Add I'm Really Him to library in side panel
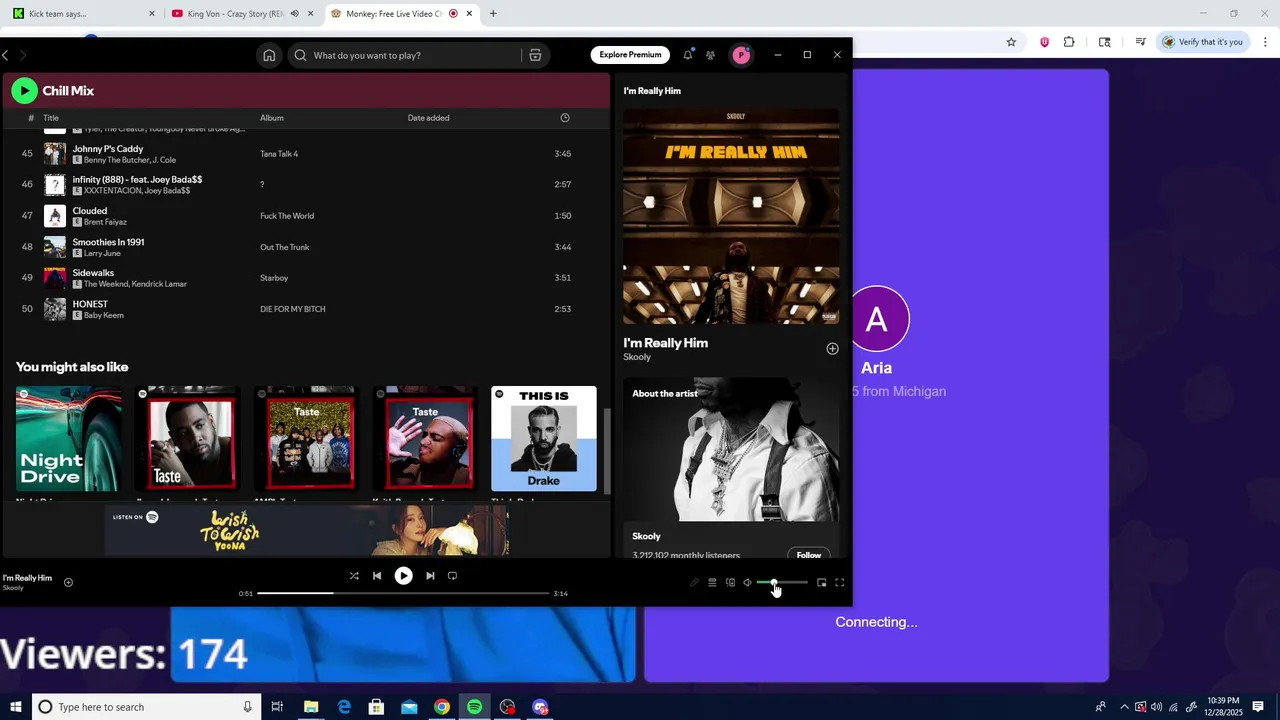Image resolution: width=1280 pixels, height=720 pixels. click(x=832, y=349)
